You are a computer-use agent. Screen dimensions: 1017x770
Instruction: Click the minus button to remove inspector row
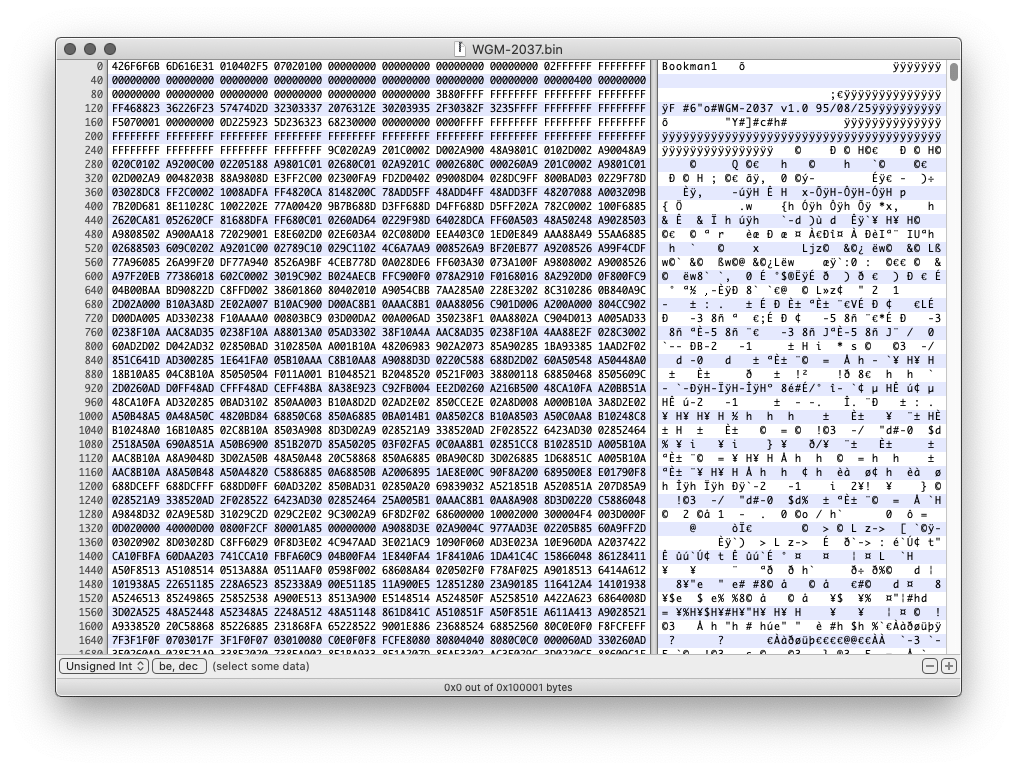pyautogui.click(x=930, y=666)
